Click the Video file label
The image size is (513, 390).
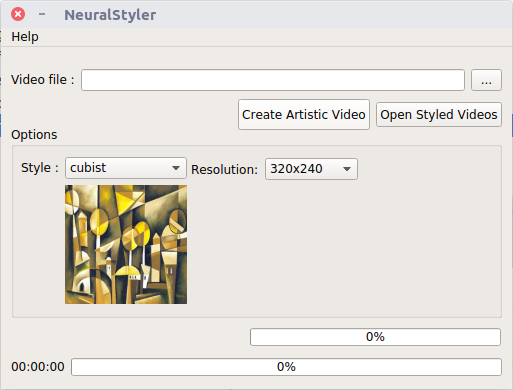click(42, 80)
